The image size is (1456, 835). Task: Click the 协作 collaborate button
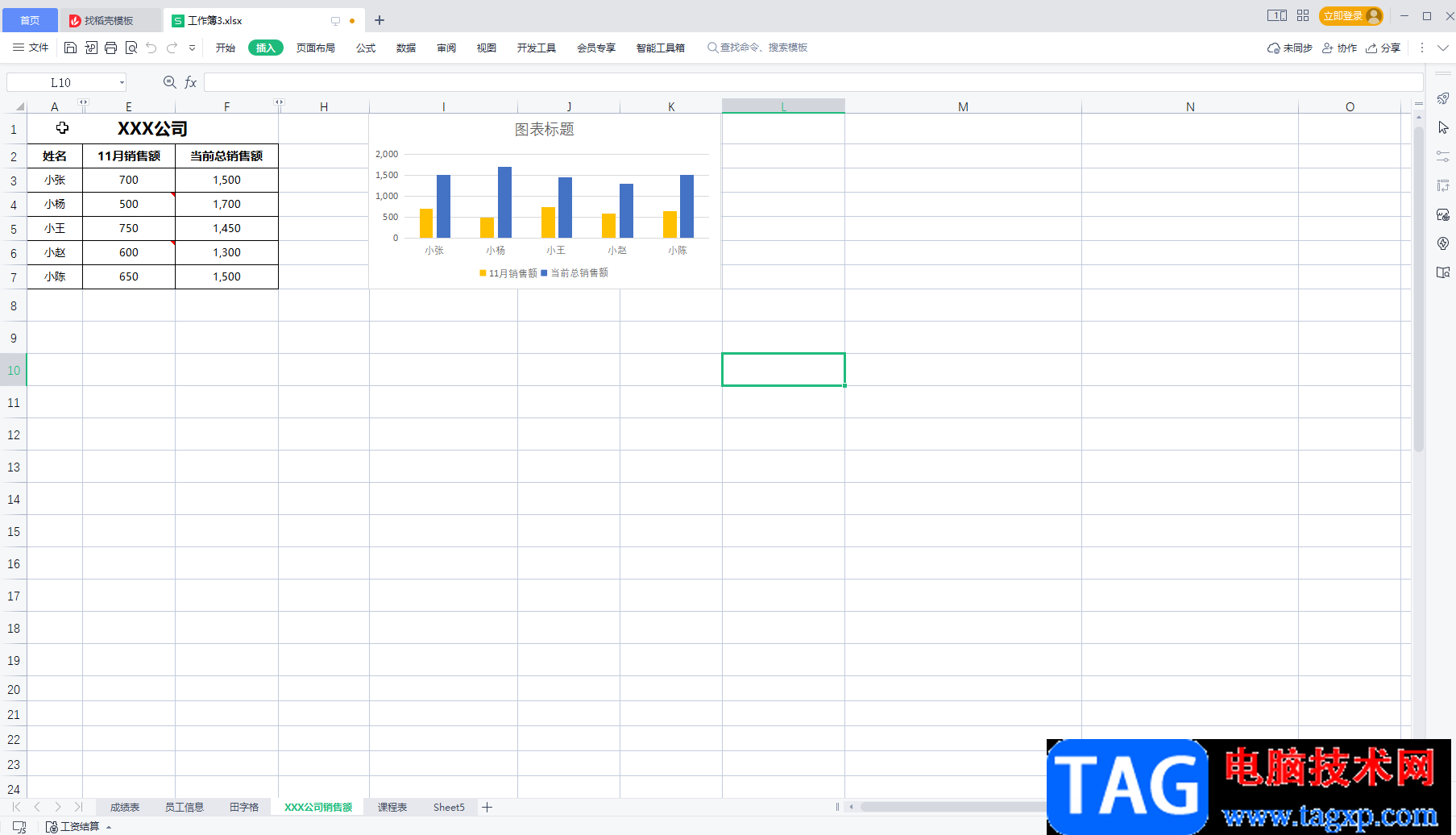coord(1340,48)
